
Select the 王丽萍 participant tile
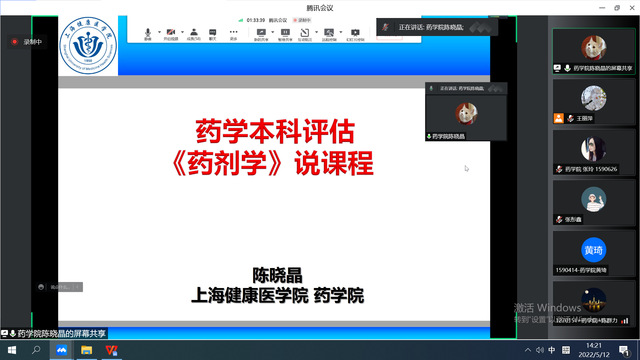tap(593, 102)
